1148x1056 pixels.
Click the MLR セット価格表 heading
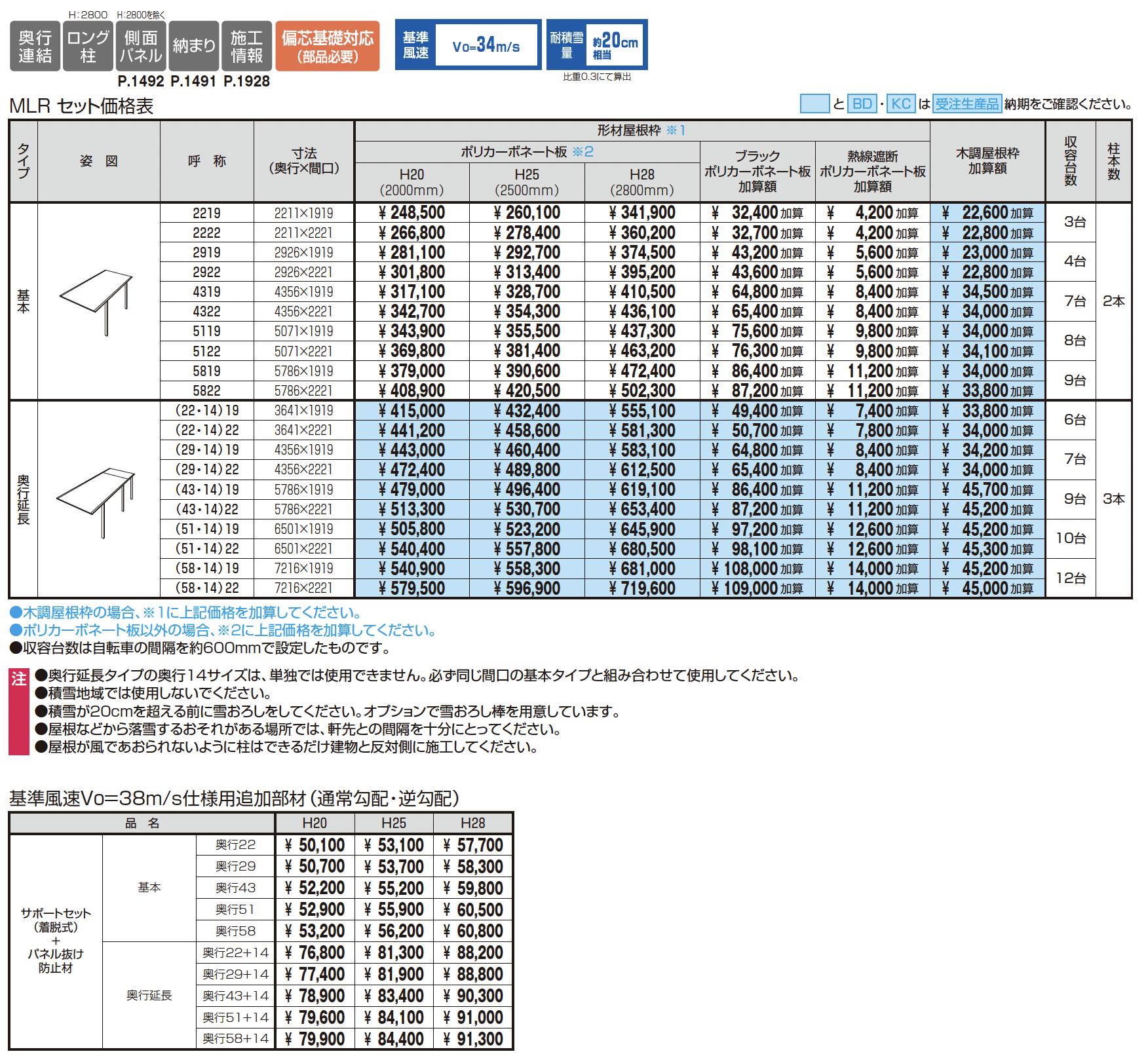pos(81,106)
